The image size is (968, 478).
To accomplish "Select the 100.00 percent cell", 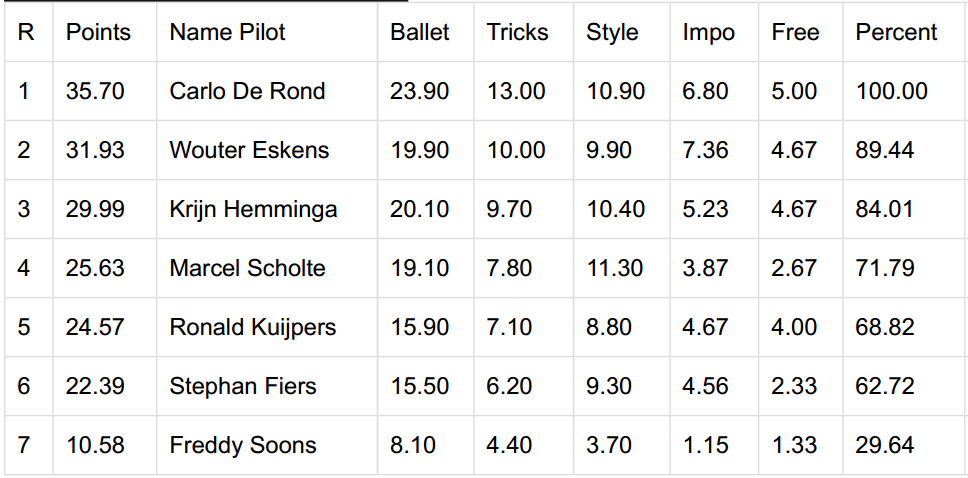I will click(905, 91).
